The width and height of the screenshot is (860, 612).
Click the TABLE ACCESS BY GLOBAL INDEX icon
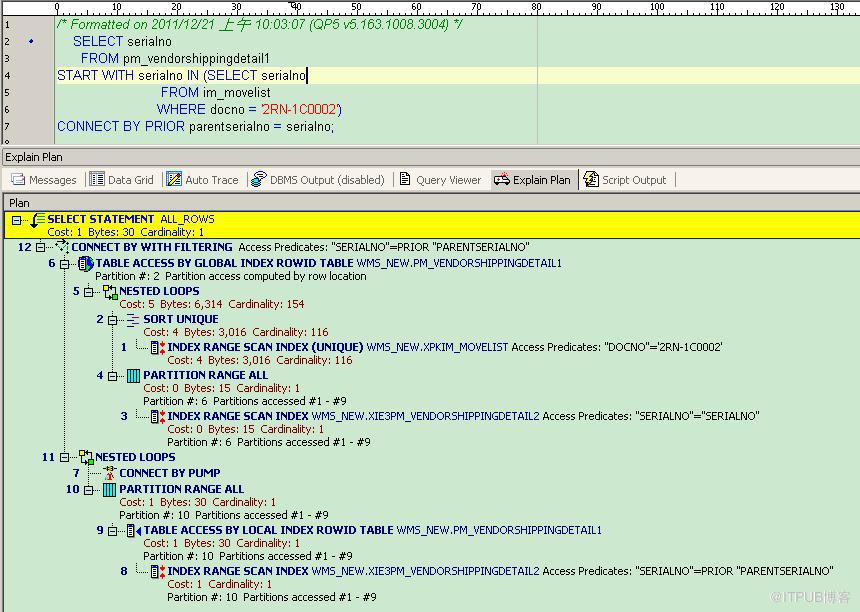click(x=85, y=264)
